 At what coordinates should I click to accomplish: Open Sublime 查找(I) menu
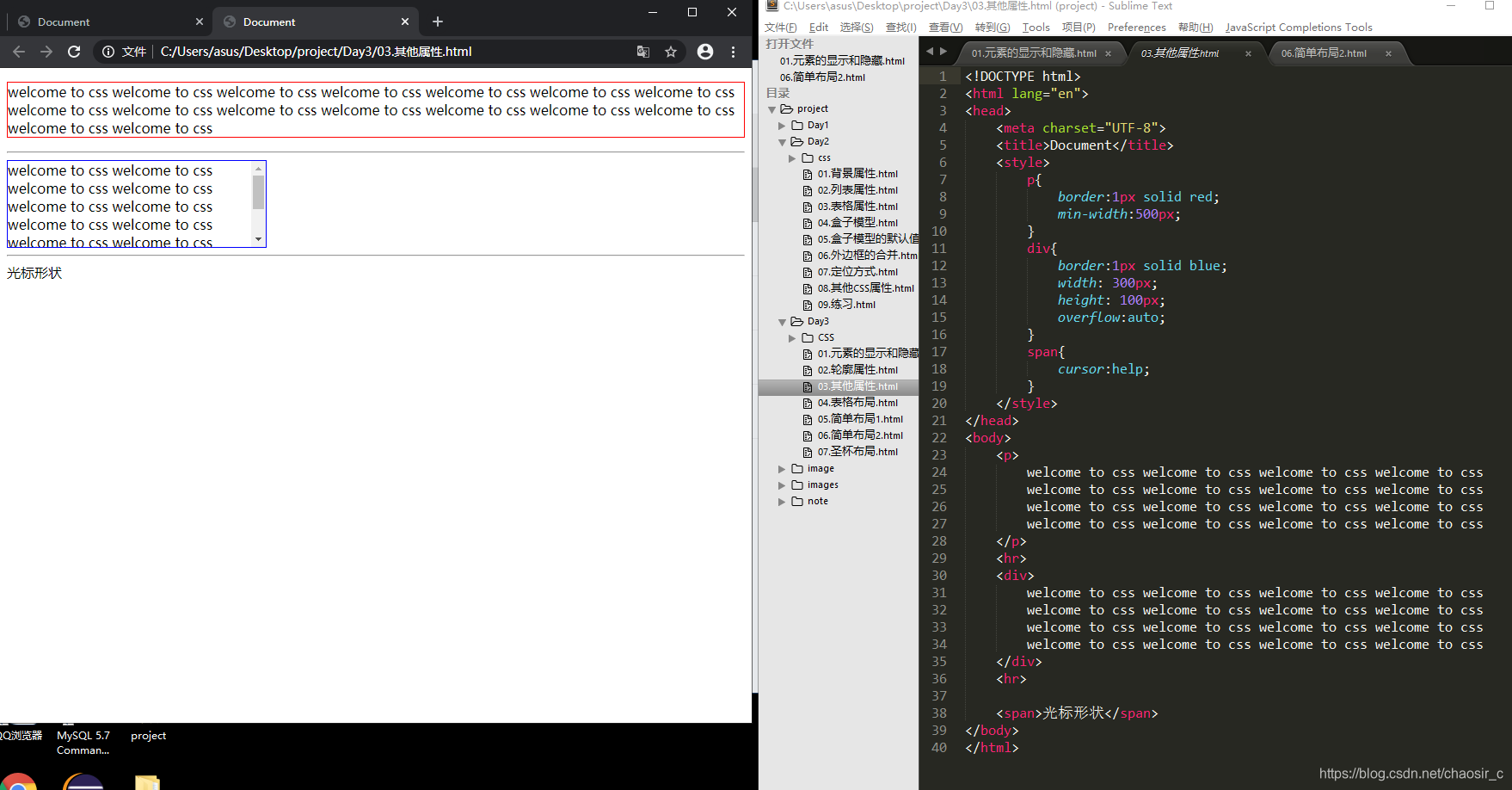901,28
